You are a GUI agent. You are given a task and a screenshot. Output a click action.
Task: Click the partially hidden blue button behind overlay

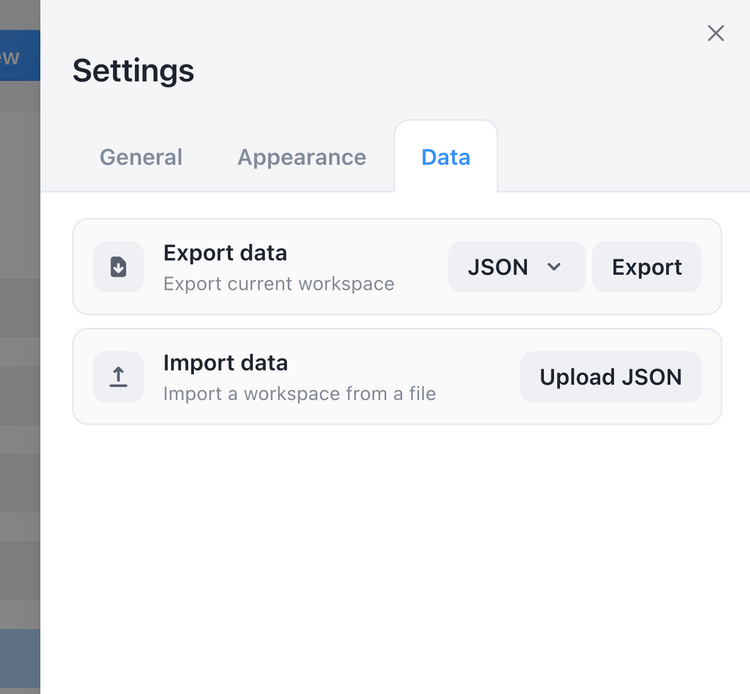tap(18, 56)
